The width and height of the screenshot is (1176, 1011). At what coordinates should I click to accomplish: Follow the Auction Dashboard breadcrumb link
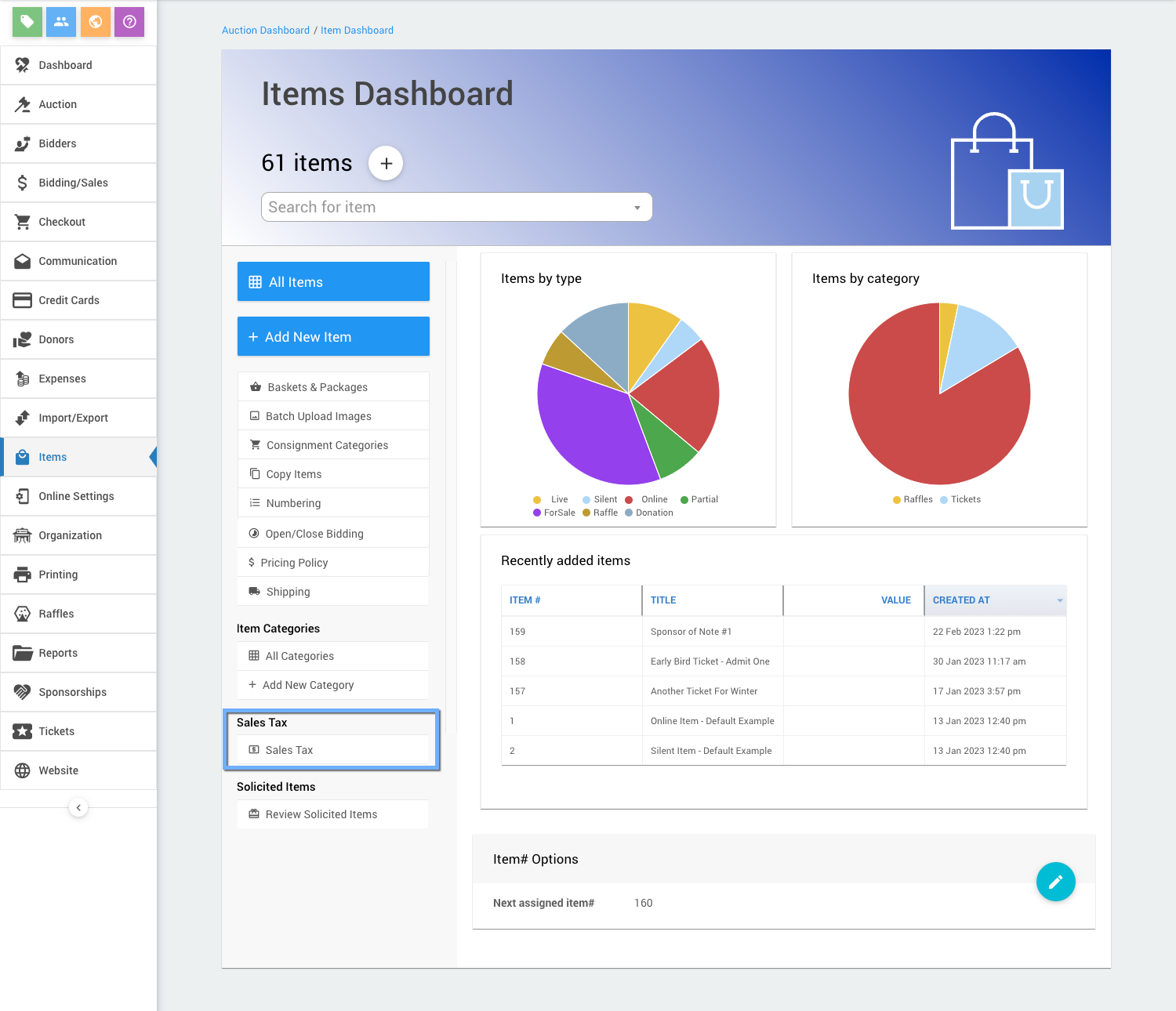266,31
